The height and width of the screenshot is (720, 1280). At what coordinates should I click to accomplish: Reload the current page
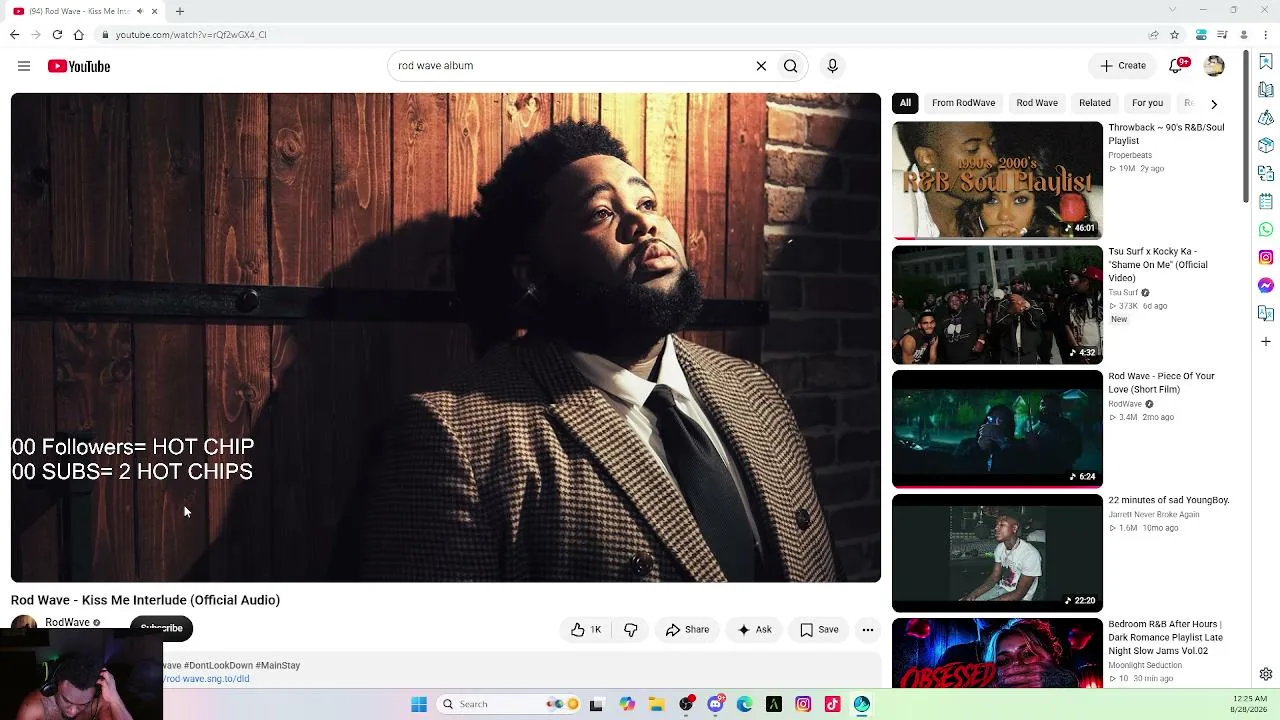[x=57, y=34]
